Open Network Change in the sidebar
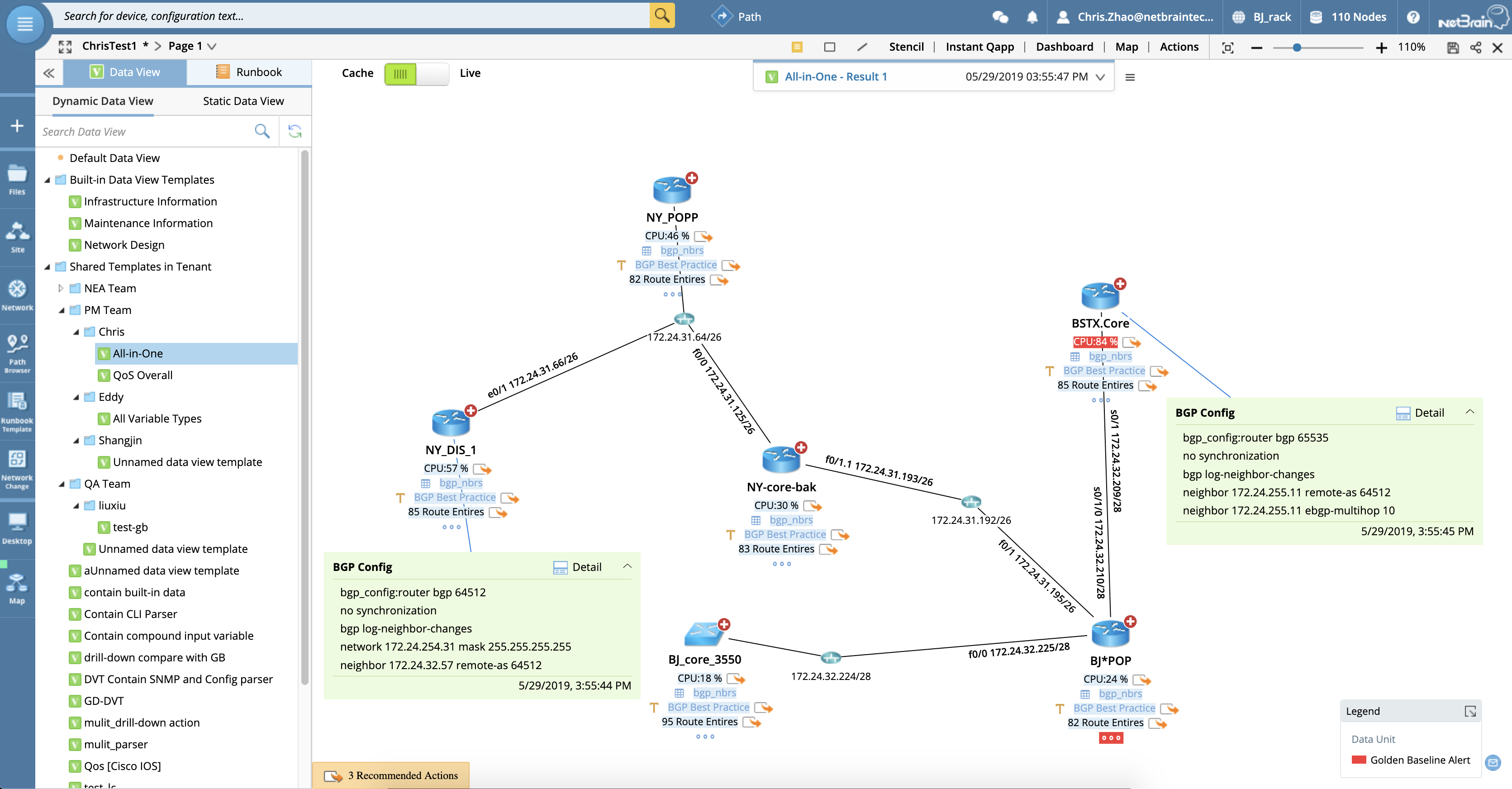 (17, 469)
